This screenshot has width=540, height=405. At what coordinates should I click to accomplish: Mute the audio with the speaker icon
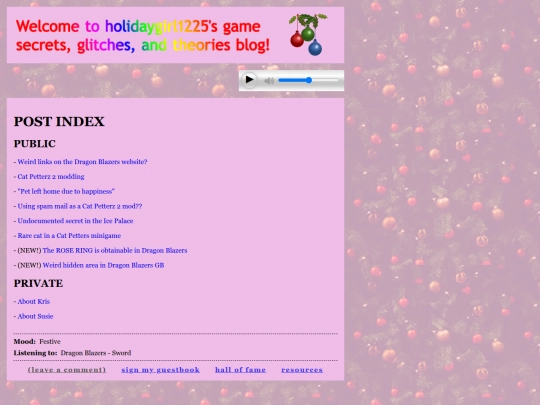point(269,81)
